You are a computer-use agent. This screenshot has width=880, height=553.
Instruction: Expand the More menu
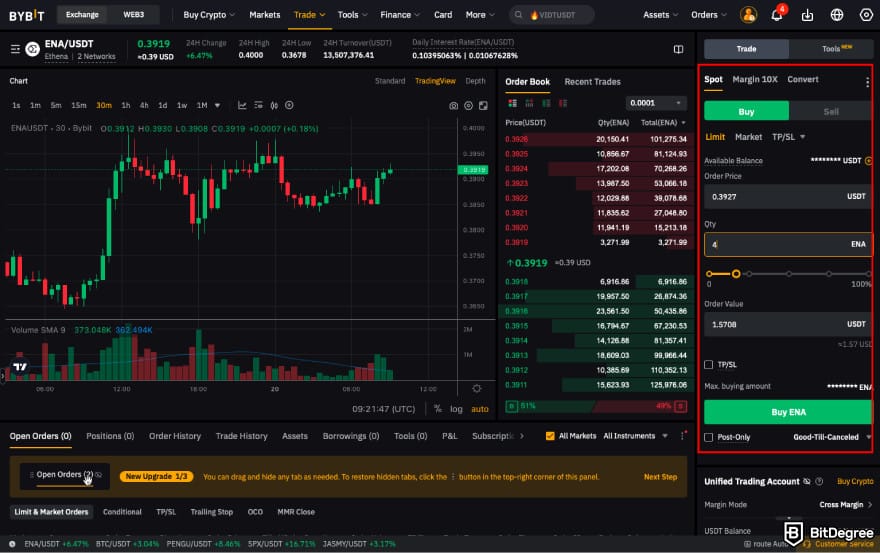(x=480, y=15)
